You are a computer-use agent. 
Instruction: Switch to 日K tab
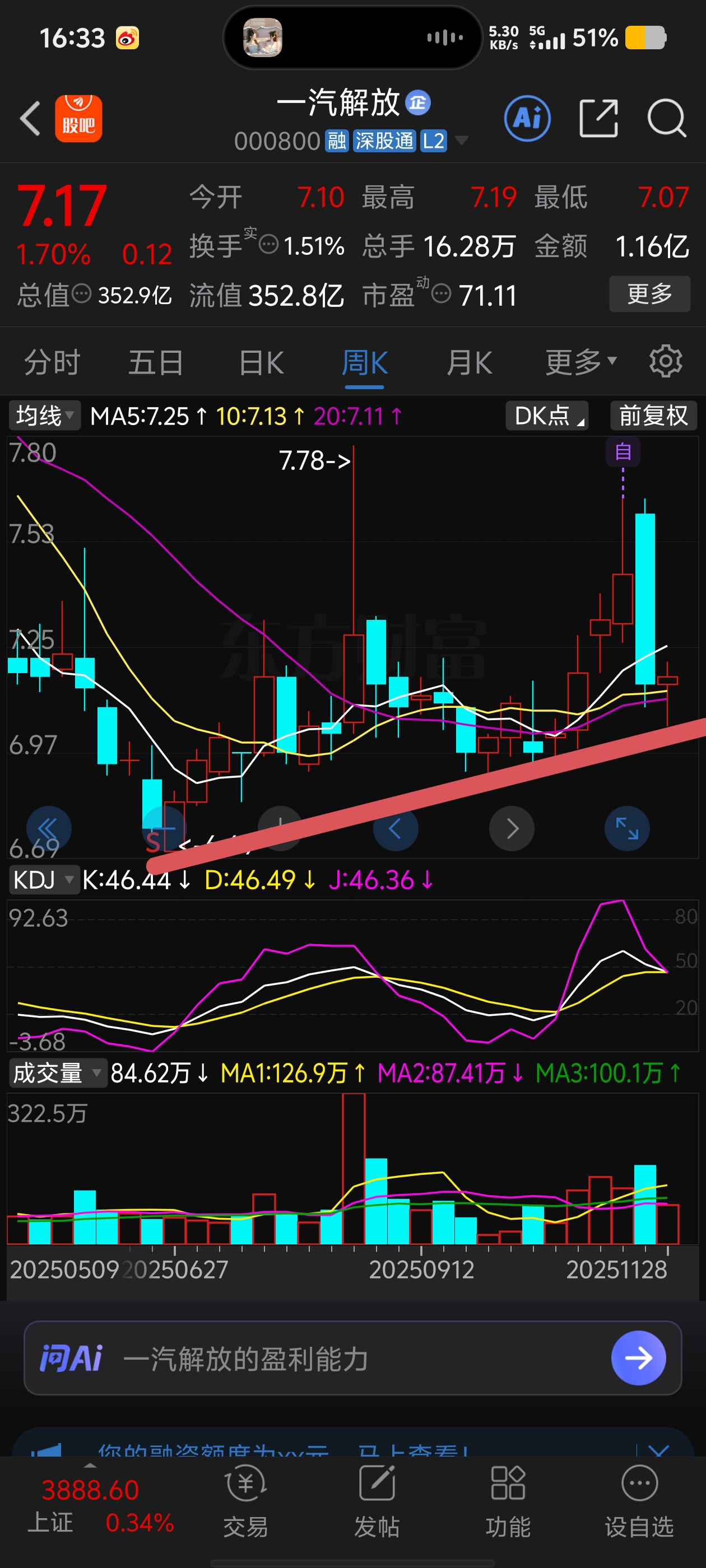[x=261, y=362]
